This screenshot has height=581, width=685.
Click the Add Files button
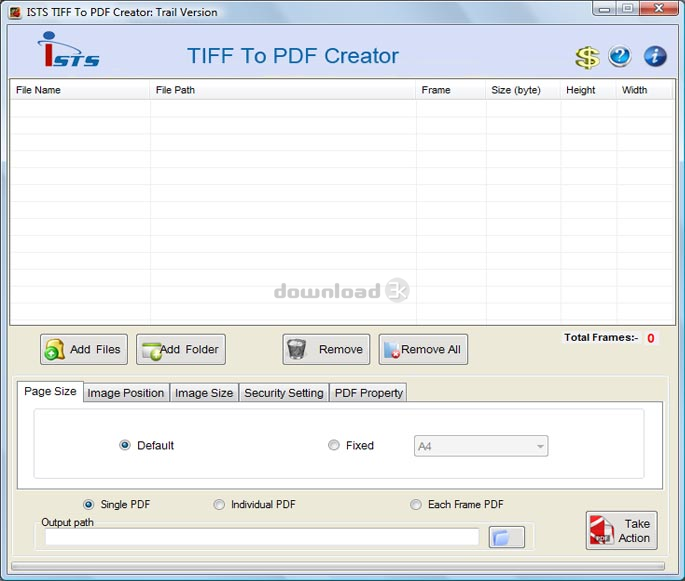tap(84, 349)
